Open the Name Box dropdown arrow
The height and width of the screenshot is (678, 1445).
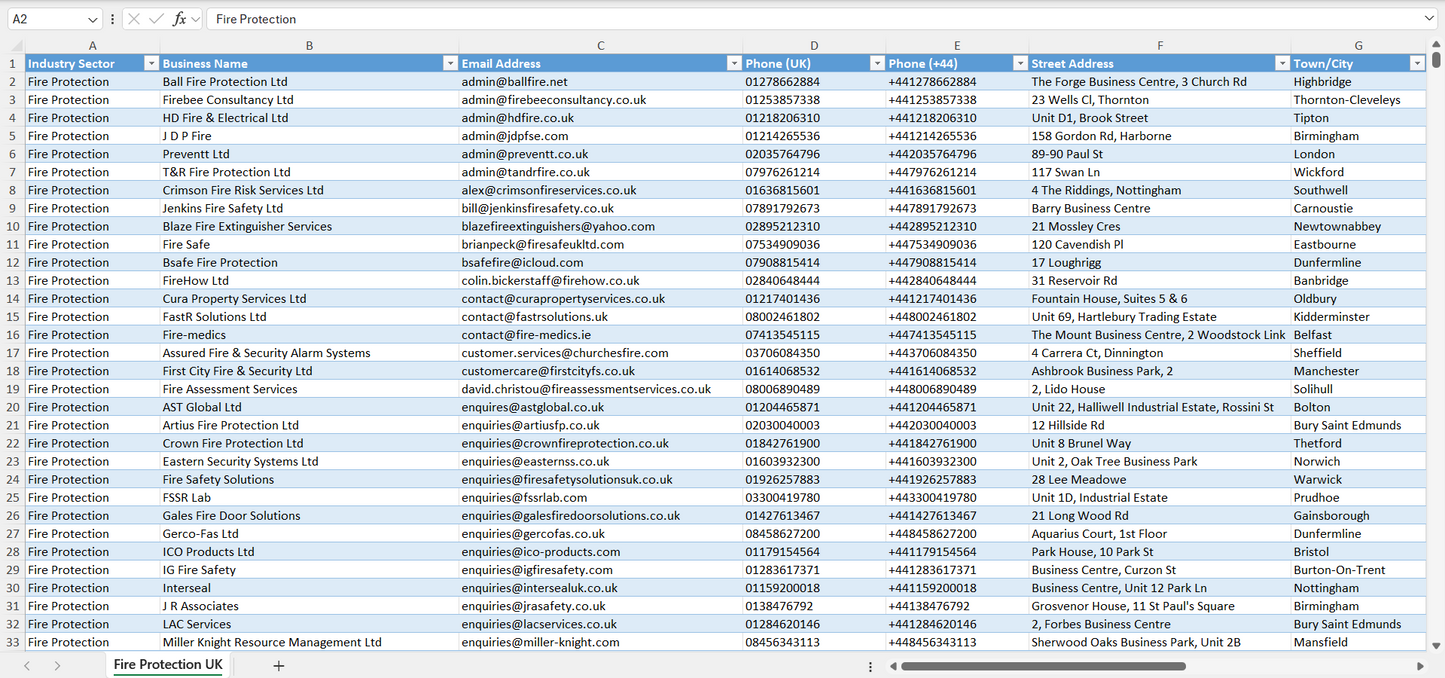(93, 19)
